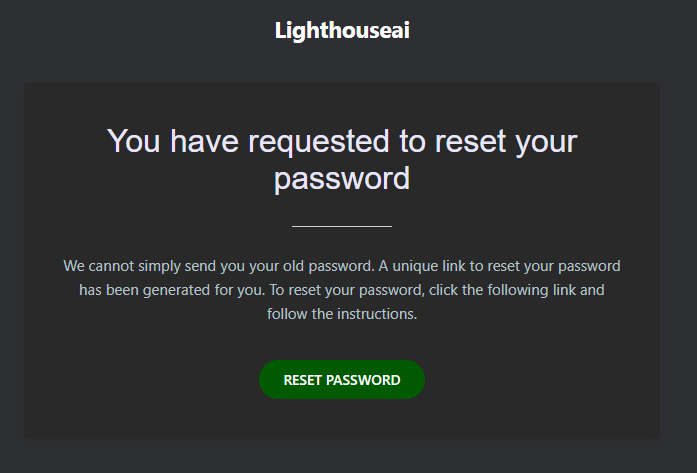Viewport: 697px width, 473px height.
Task: Click the horizontal divider line under the heading
Action: tap(342, 227)
